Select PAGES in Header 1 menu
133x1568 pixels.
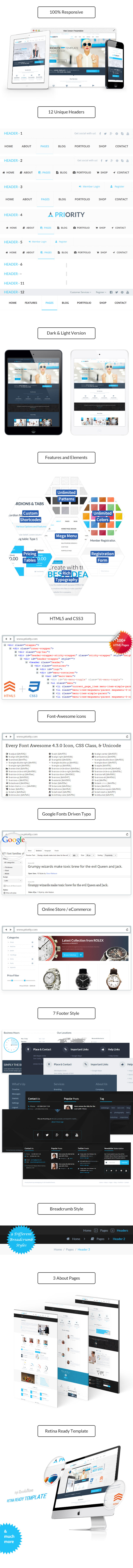pos(44,146)
